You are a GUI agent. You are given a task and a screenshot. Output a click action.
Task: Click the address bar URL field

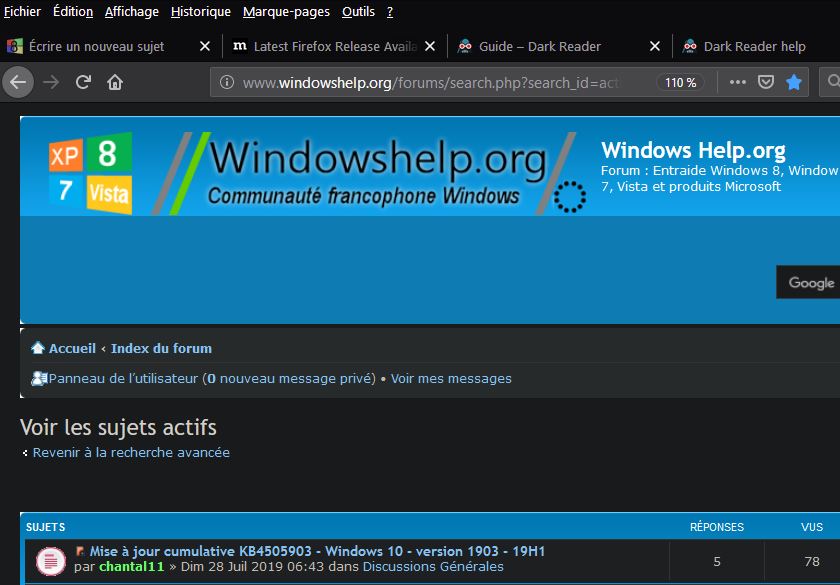tap(431, 82)
